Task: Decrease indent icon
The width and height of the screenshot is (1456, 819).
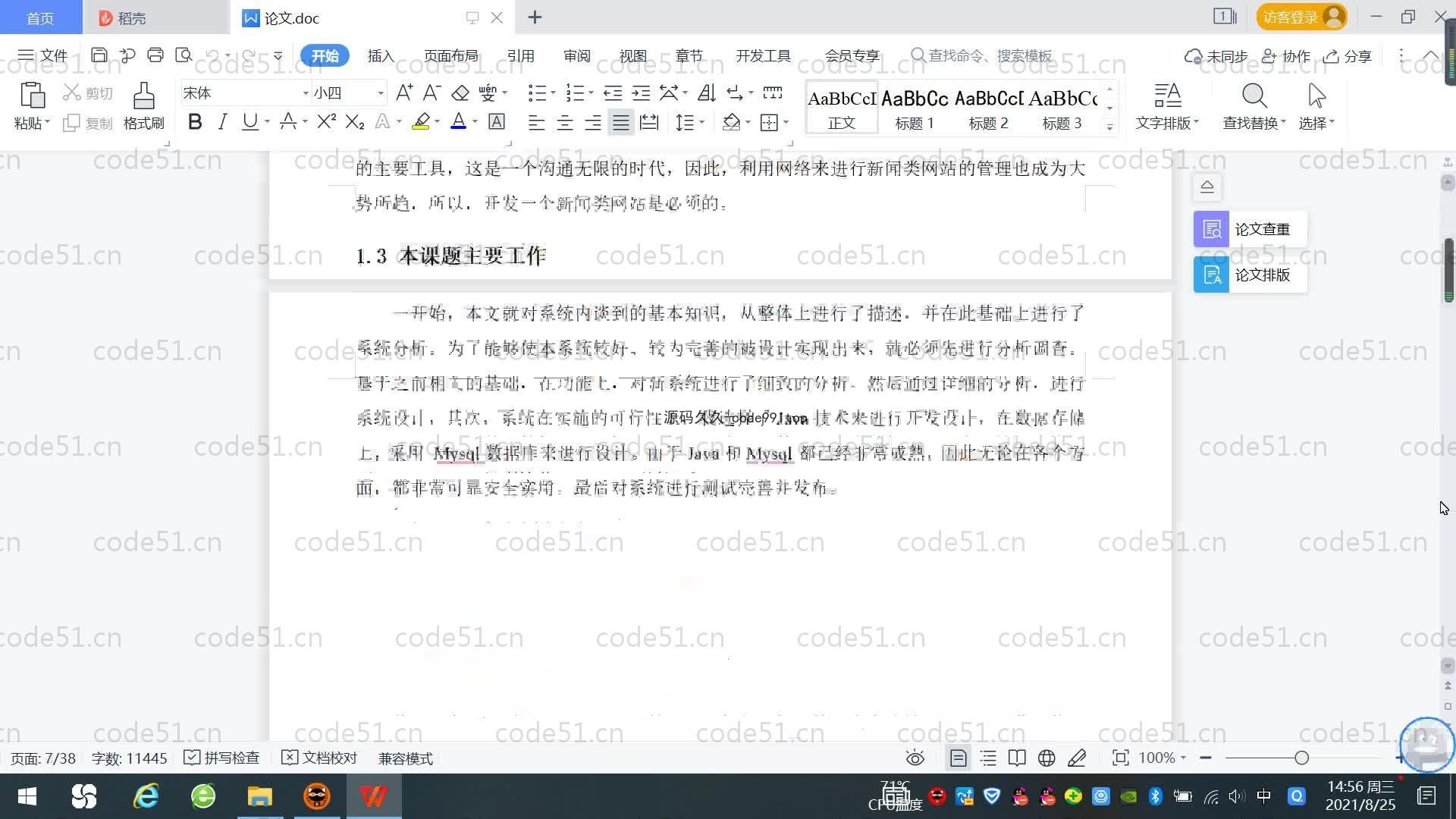Action: click(x=613, y=93)
